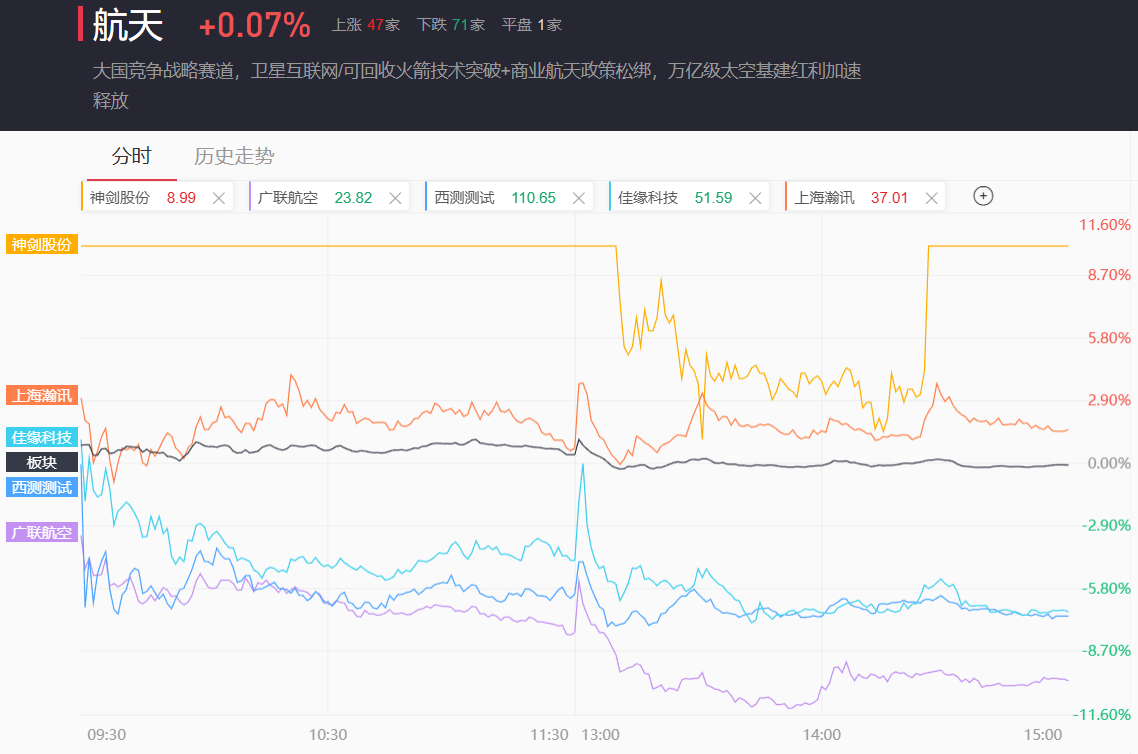Toggle the blue 西测测试 line label
Image resolution: width=1138 pixels, height=754 pixels.
41,487
